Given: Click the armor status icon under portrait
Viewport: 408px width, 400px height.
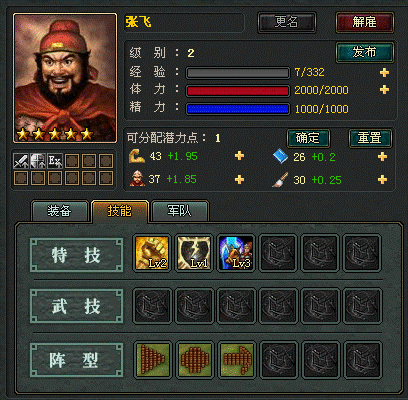Looking at the screenshot, I should coord(38,161).
